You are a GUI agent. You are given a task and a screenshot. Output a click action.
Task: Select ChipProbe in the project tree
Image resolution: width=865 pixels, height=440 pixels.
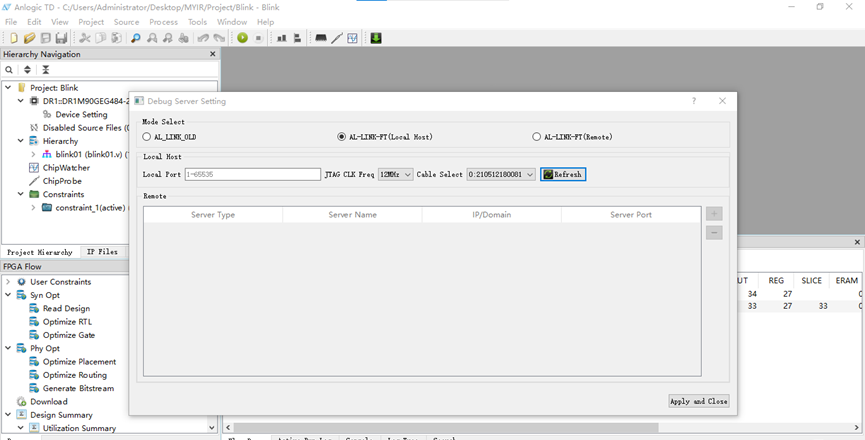pos(62,181)
